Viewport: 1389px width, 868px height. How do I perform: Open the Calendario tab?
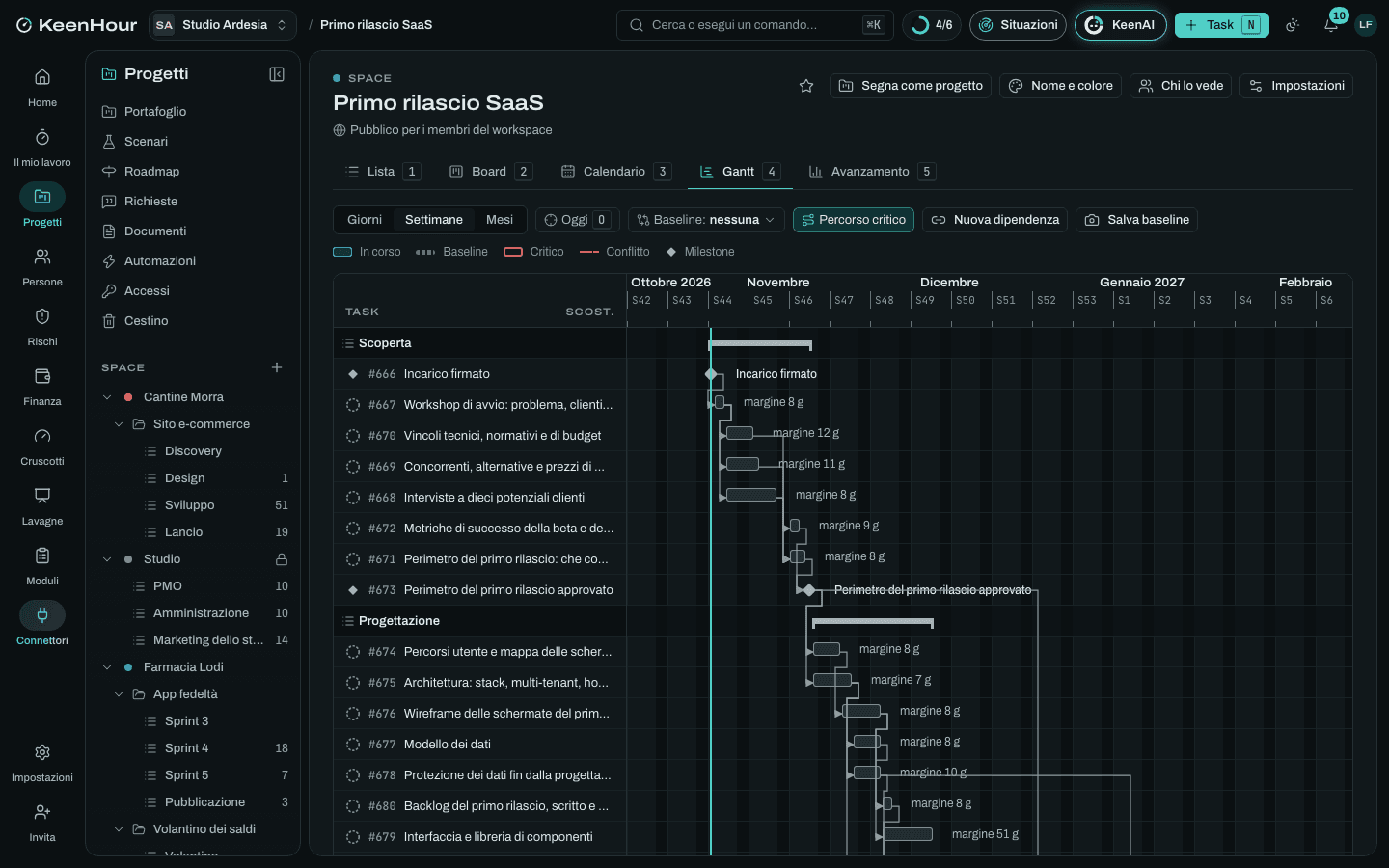click(615, 172)
